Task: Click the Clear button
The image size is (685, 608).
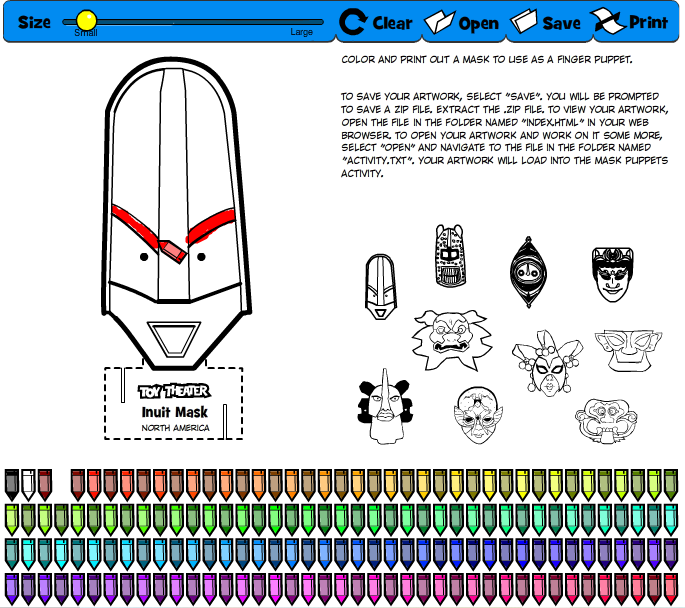Action: pyautogui.click(x=376, y=22)
